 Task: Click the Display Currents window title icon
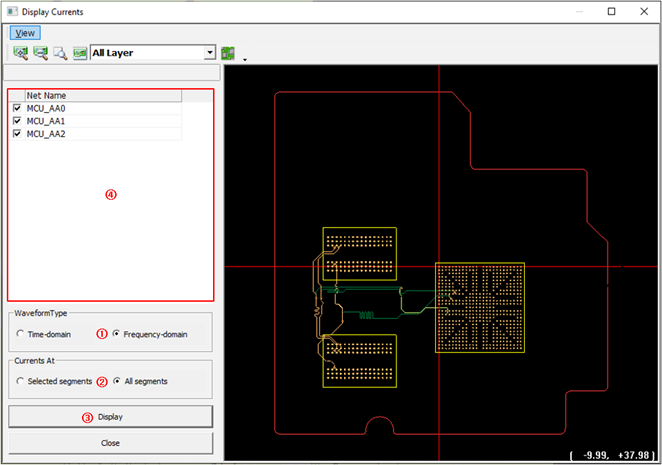coord(11,12)
